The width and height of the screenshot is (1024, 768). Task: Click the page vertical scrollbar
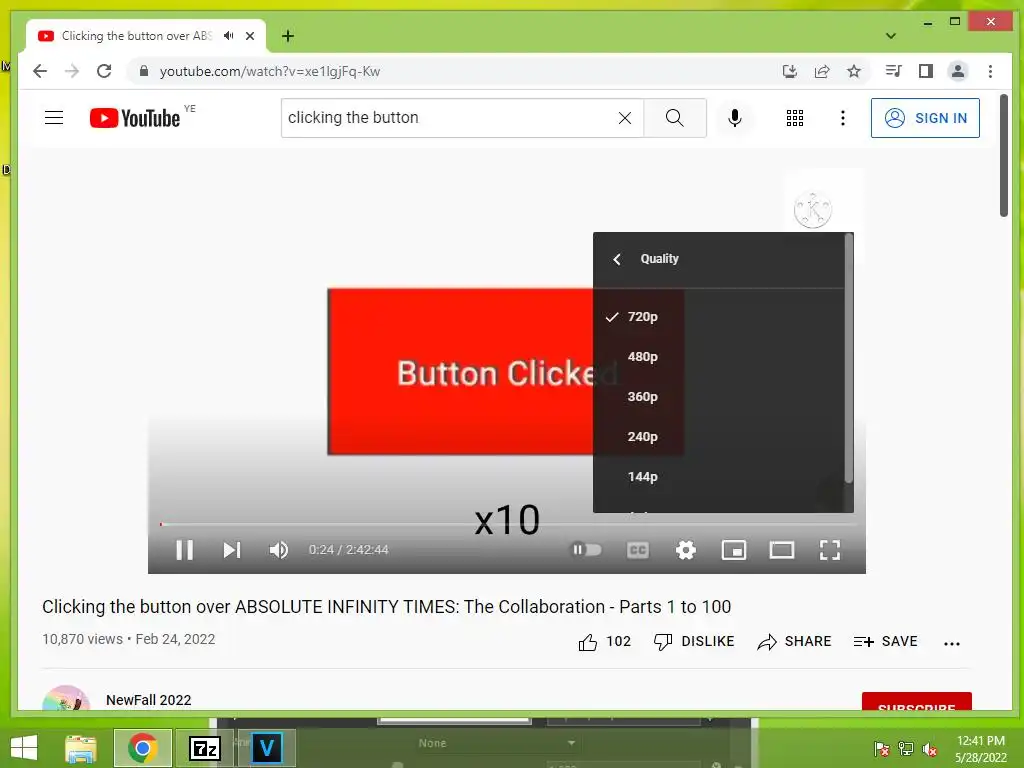click(1004, 155)
